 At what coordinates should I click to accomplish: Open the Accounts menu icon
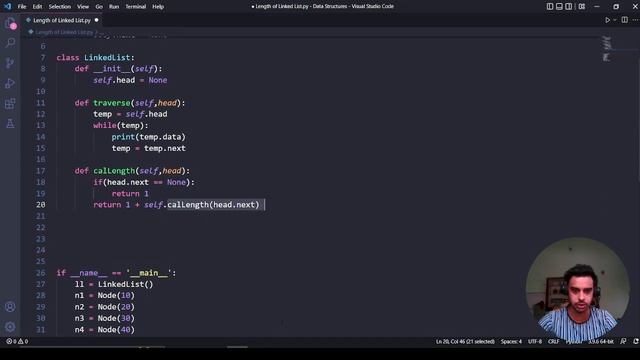coord(10,307)
